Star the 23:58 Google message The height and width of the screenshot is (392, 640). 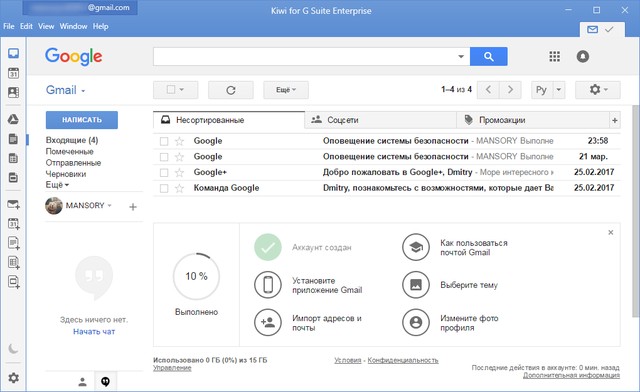179,141
